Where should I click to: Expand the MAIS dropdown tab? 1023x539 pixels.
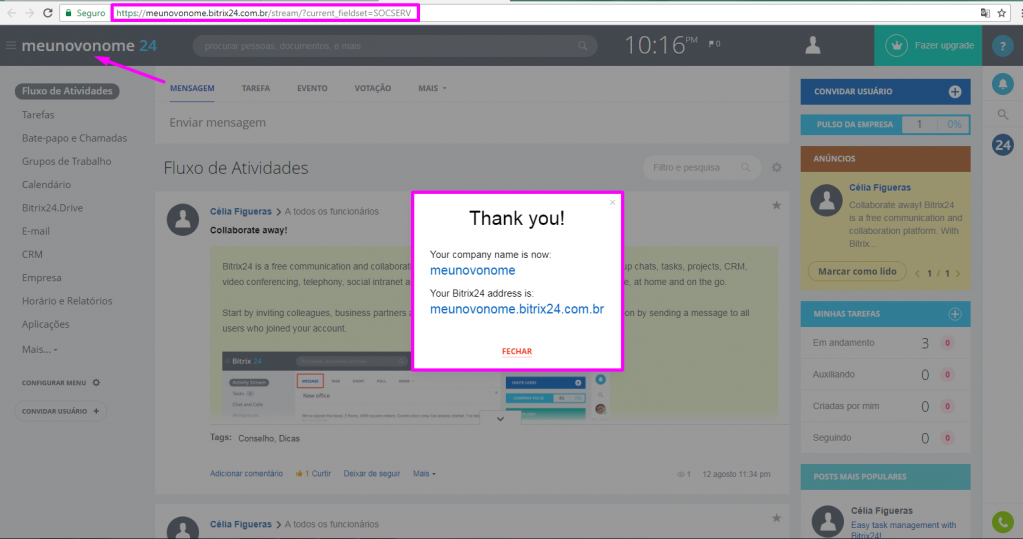tap(432, 88)
